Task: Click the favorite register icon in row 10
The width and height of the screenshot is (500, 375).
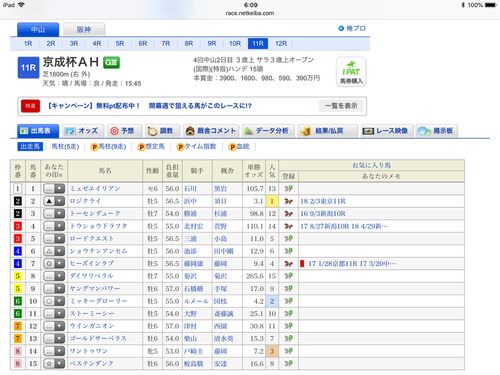Action: [x=288, y=301]
